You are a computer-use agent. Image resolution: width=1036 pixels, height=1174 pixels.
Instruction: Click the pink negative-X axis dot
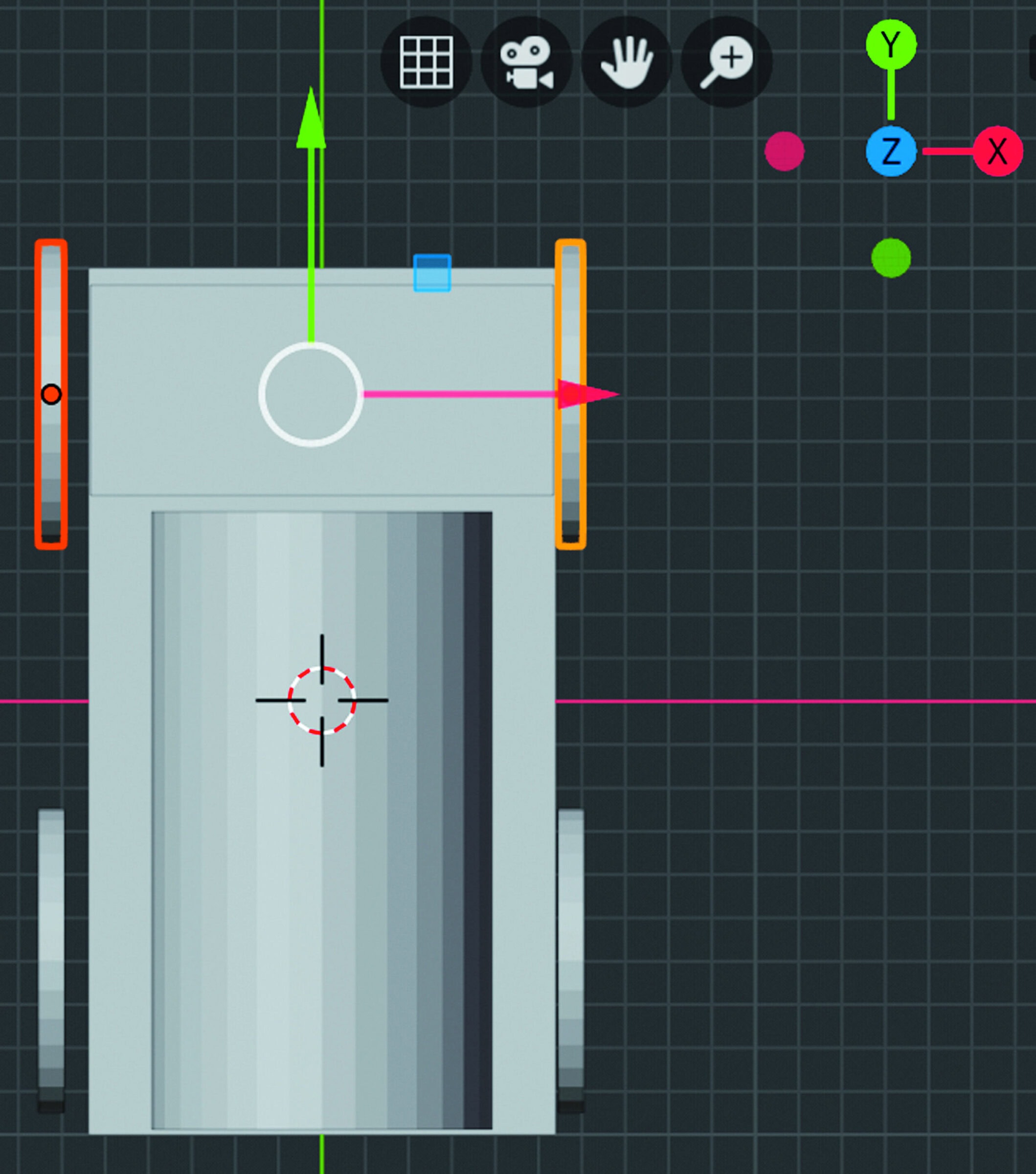click(785, 151)
